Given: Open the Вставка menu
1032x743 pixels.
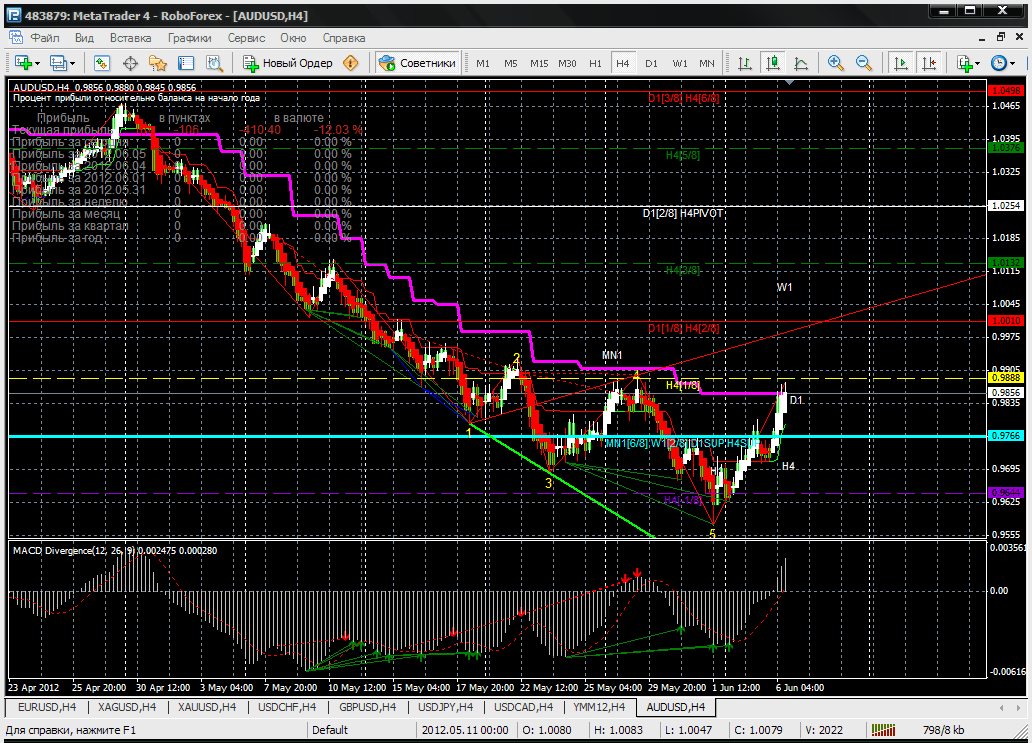Looking at the screenshot, I should [130, 38].
